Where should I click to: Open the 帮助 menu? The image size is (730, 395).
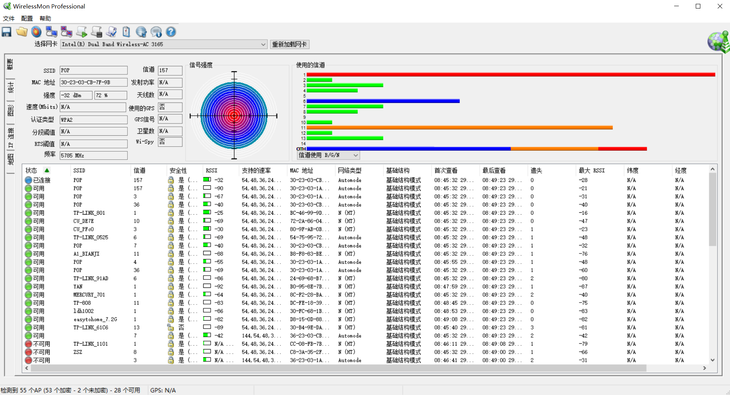(45, 18)
